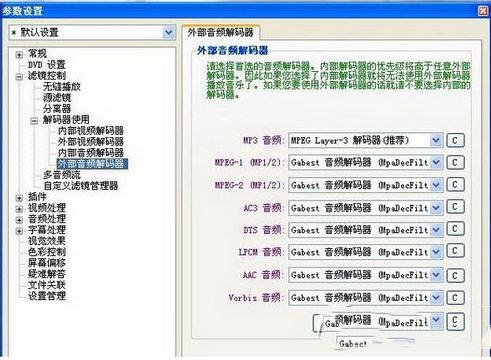Click the C button for MPEG-1 (MP1/2)

pyautogui.click(x=455, y=163)
